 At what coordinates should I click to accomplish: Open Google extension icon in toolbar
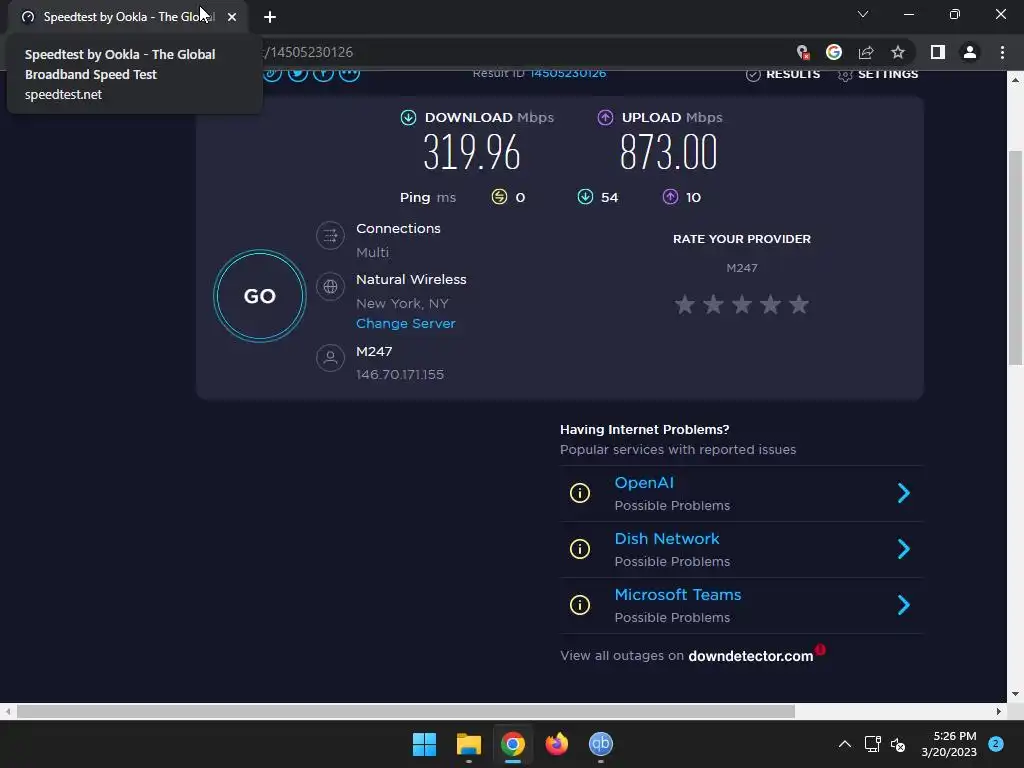click(x=834, y=52)
